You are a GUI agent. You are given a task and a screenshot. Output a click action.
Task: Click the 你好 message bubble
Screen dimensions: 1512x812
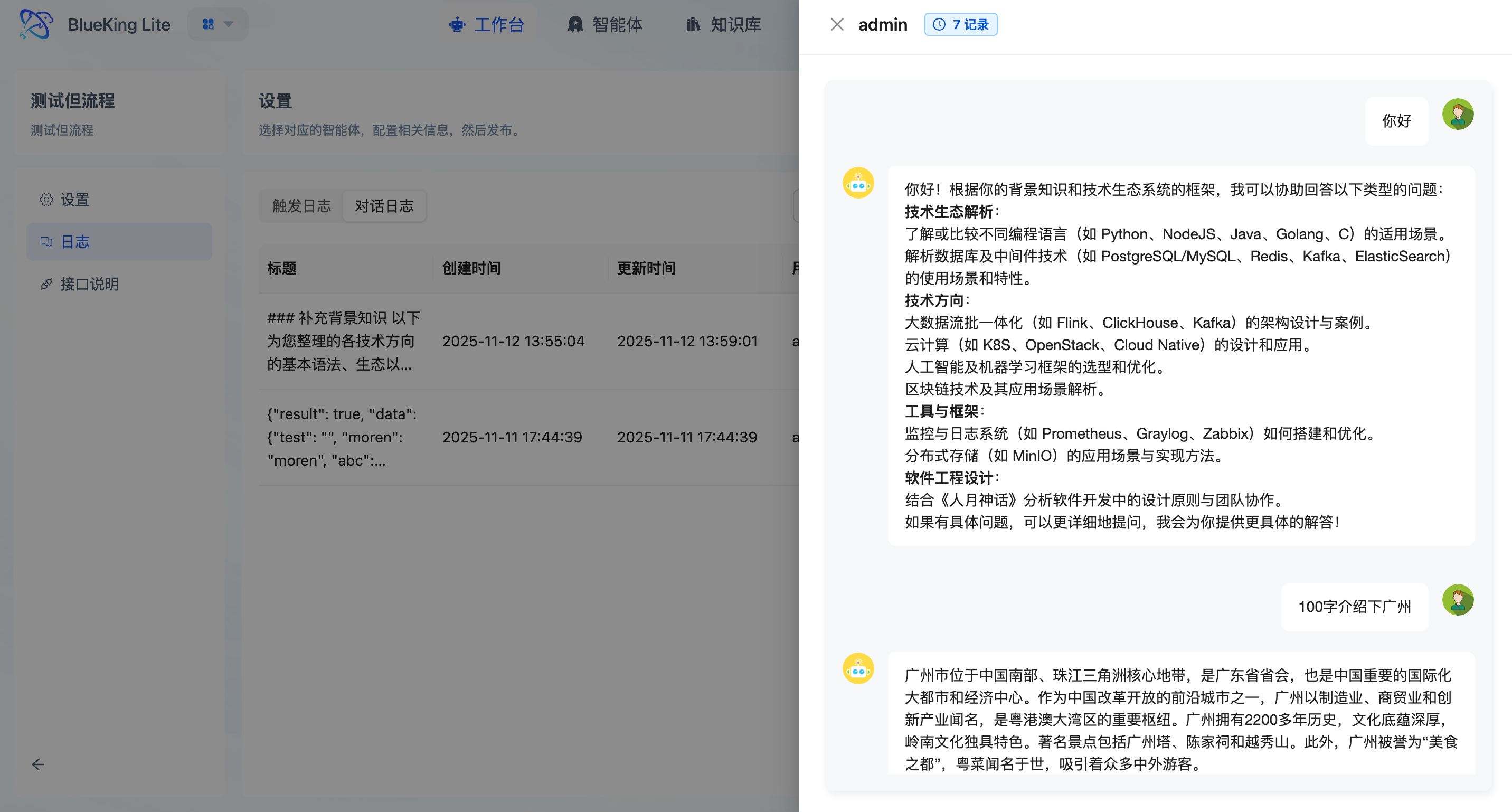1396,121
